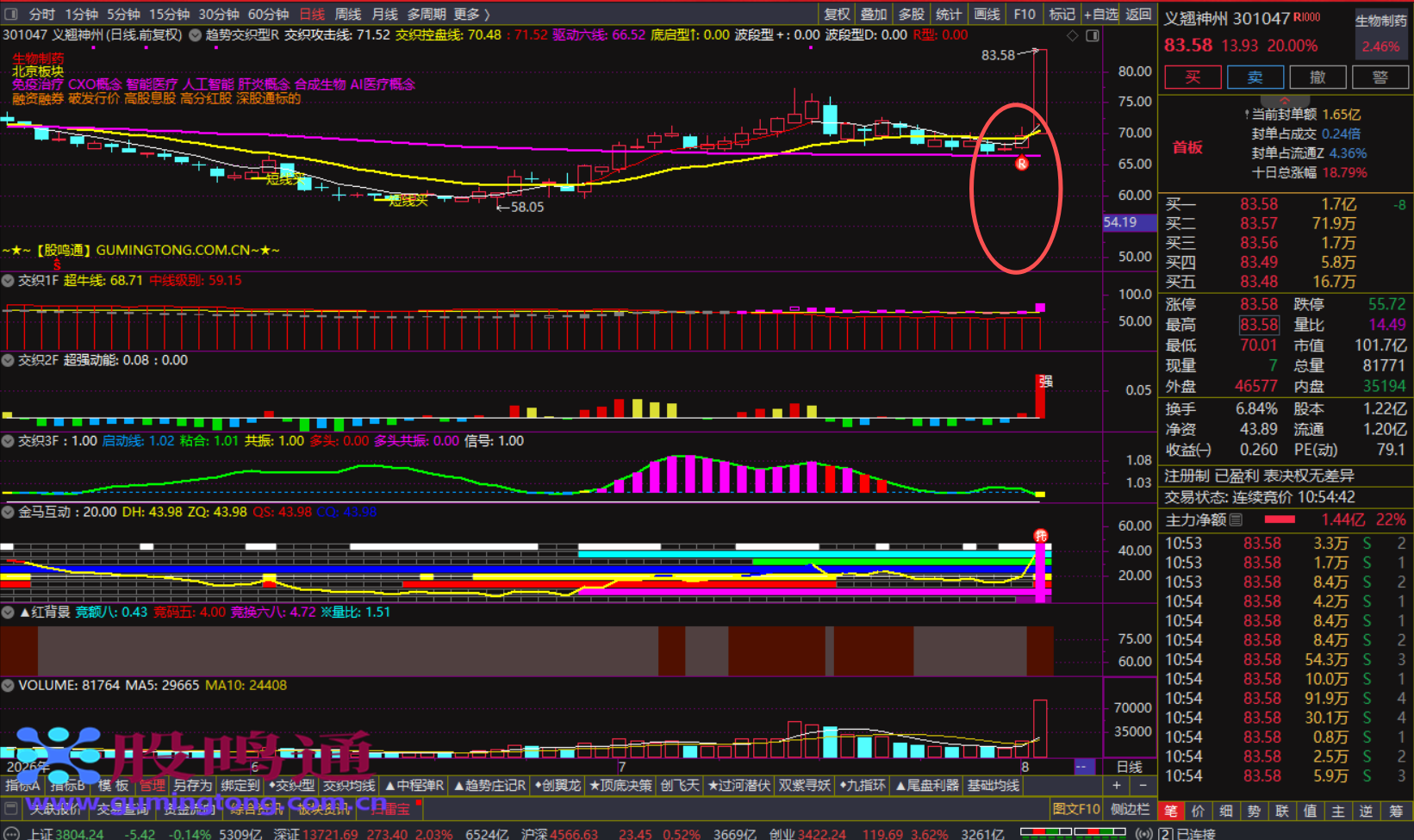Expand the 红背景 indicator dropdown arrow
Viewport: 1414px width, 840px height.
(x=8, y=612)
